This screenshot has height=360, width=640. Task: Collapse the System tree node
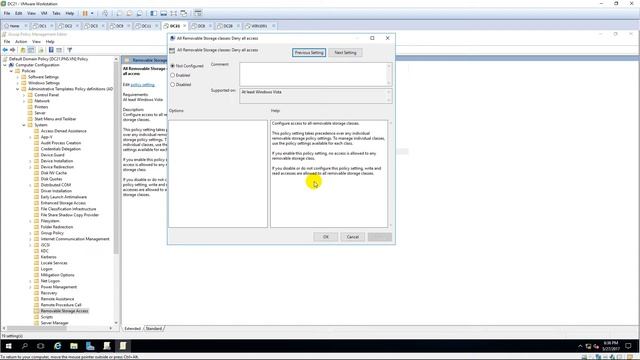[24, 125]
